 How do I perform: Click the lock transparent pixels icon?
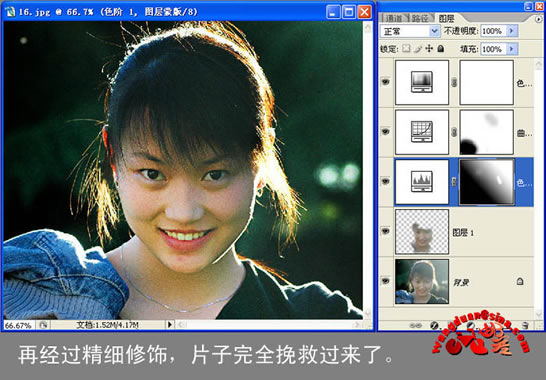tap(406, 49)
